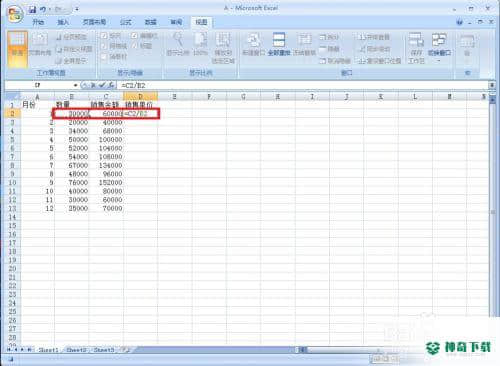Click Arrange All windows icon
500x366 pixels.
click(279, 44)
